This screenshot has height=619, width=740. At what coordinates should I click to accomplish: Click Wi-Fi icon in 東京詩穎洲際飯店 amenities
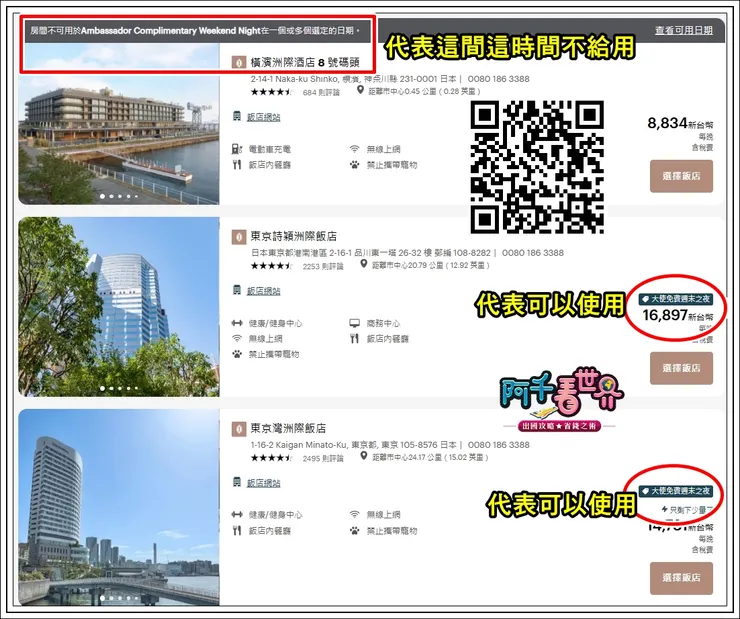(x=237, y=338)
